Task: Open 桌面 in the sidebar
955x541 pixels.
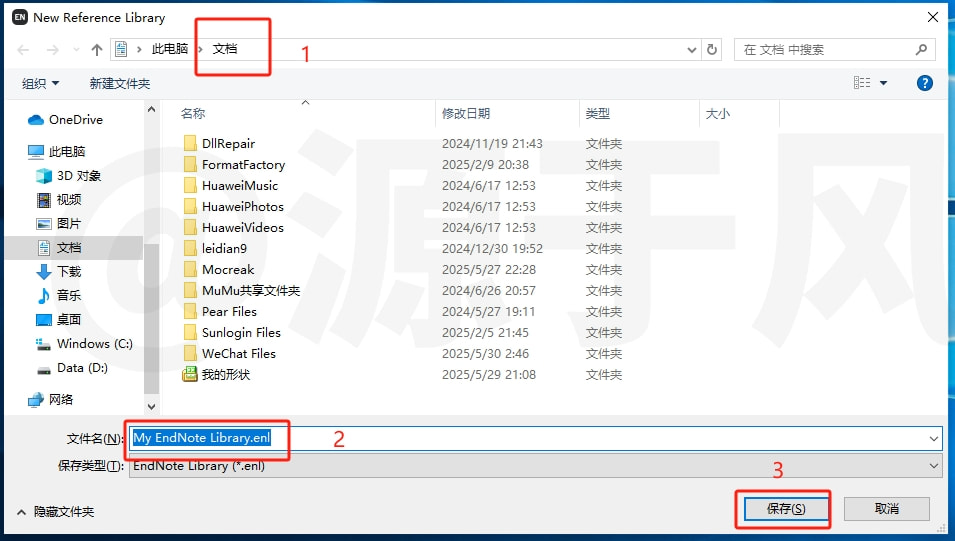Action: coord(59,319)
